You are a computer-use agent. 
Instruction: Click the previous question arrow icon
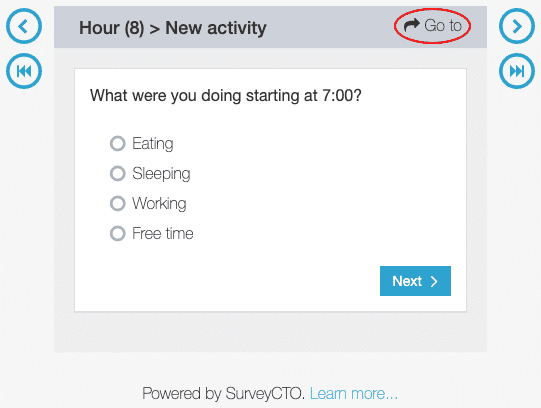click(x=24, y=26)
